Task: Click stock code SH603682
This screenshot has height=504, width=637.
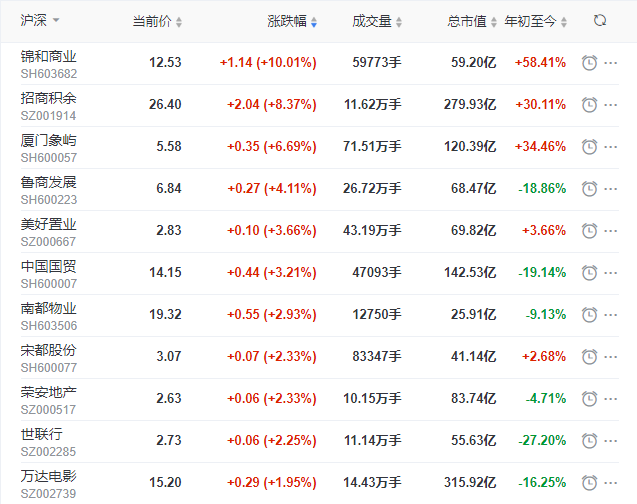Action: click(49, 74)
